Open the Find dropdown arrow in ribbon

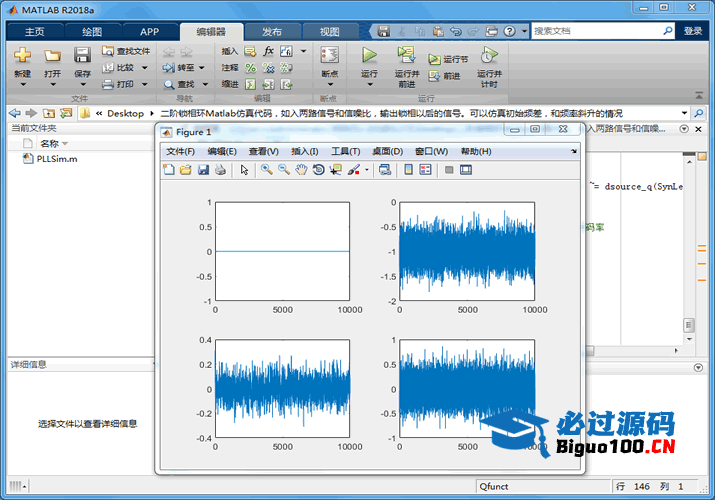tap(205, 84)
